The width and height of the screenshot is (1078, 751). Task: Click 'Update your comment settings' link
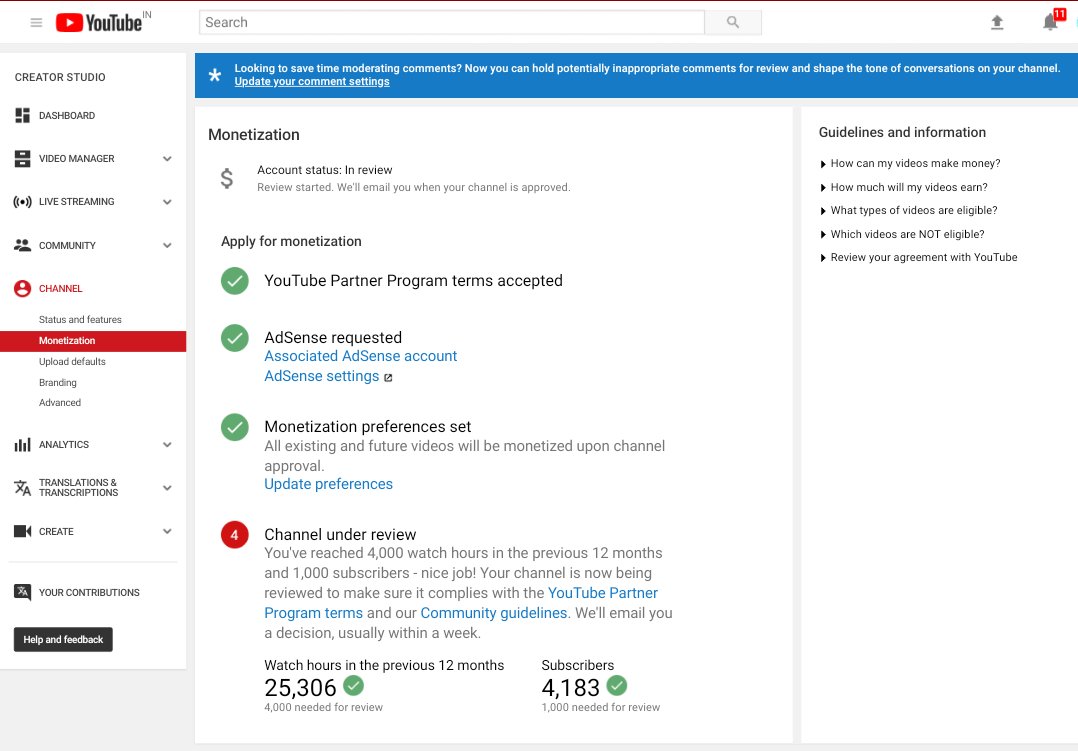tap(312, 82)
